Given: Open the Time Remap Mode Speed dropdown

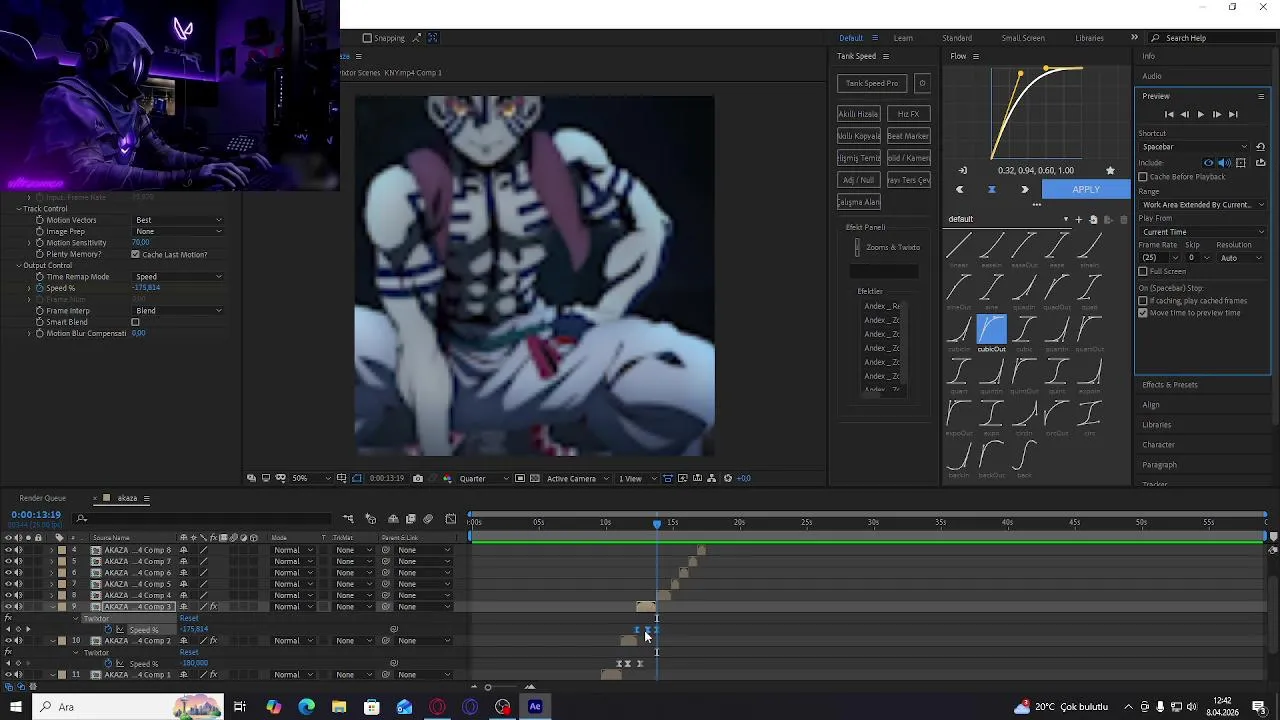Looking at the screenshot, I should (x=179, y=277).
